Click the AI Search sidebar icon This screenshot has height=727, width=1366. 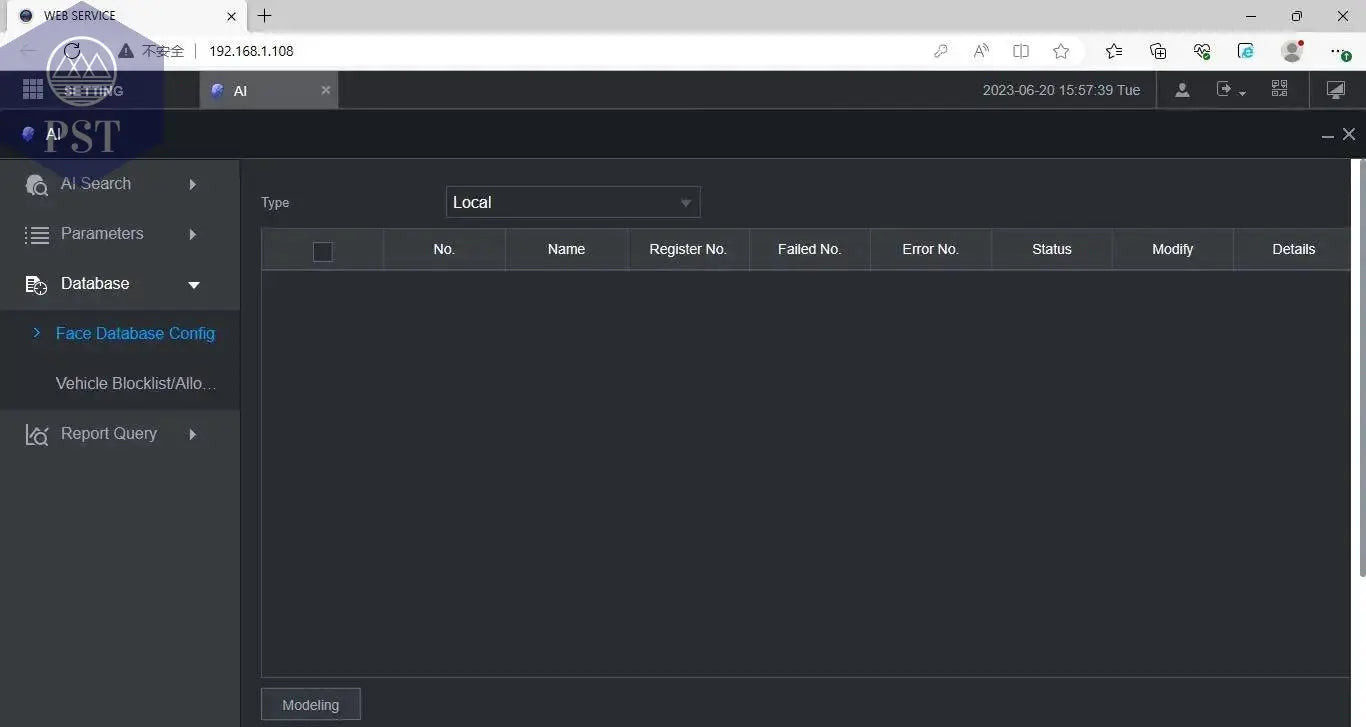point(37,184)
